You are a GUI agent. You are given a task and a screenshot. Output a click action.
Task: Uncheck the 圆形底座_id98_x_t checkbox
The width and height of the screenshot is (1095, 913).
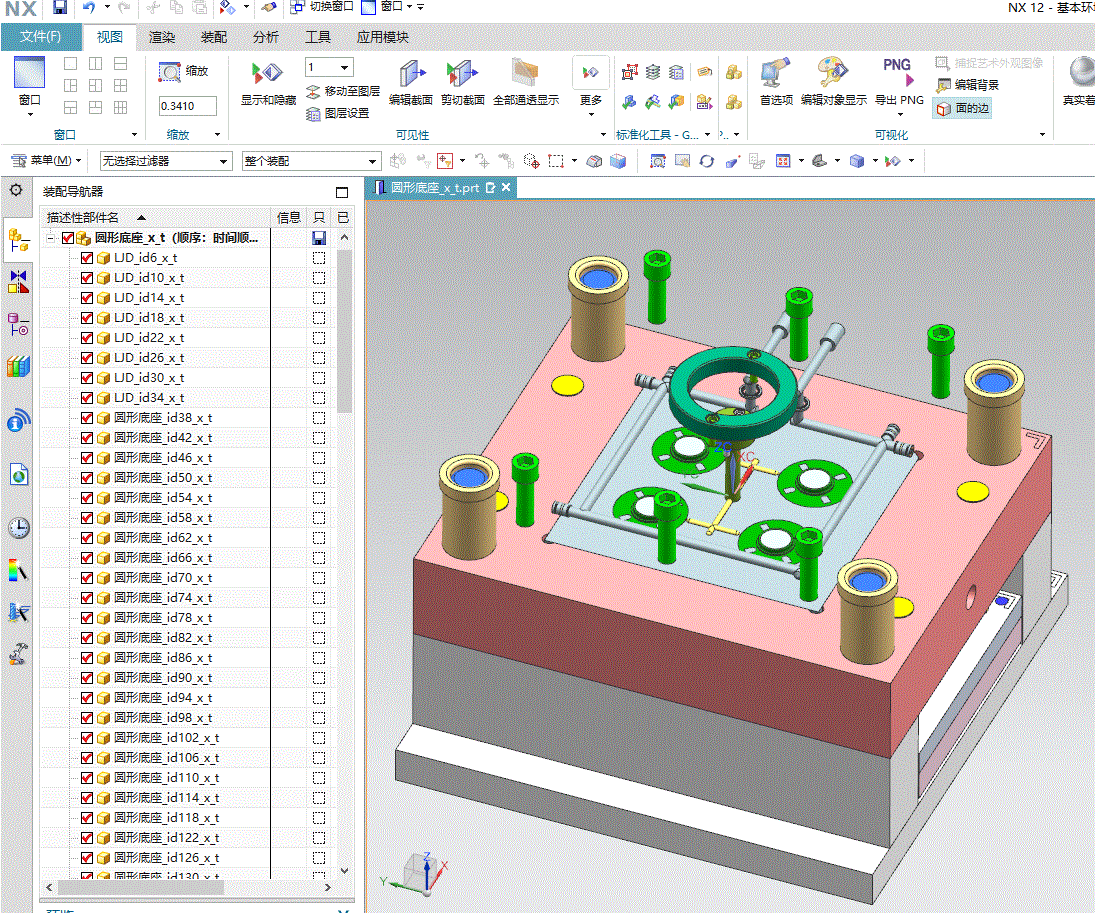click(87, 718)
